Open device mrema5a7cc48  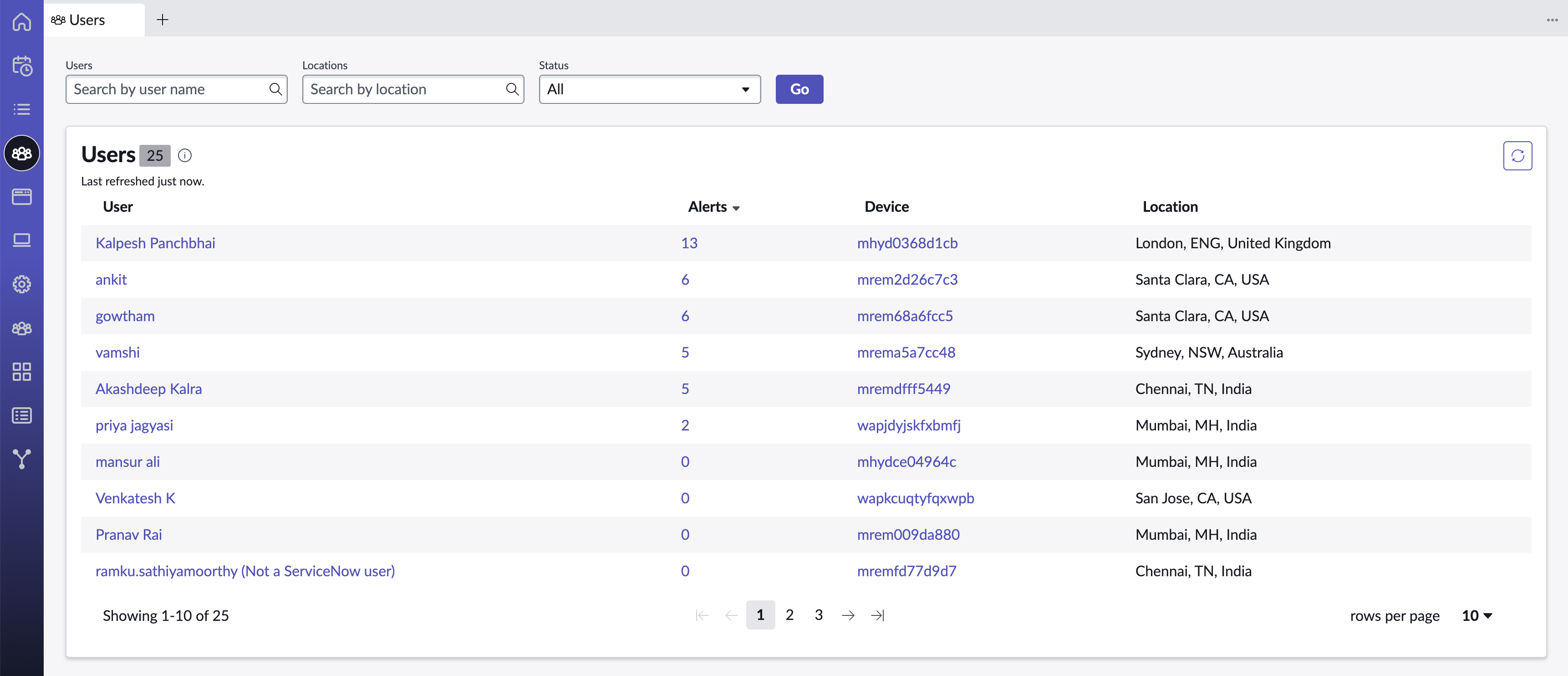click(x=906, y=353)
